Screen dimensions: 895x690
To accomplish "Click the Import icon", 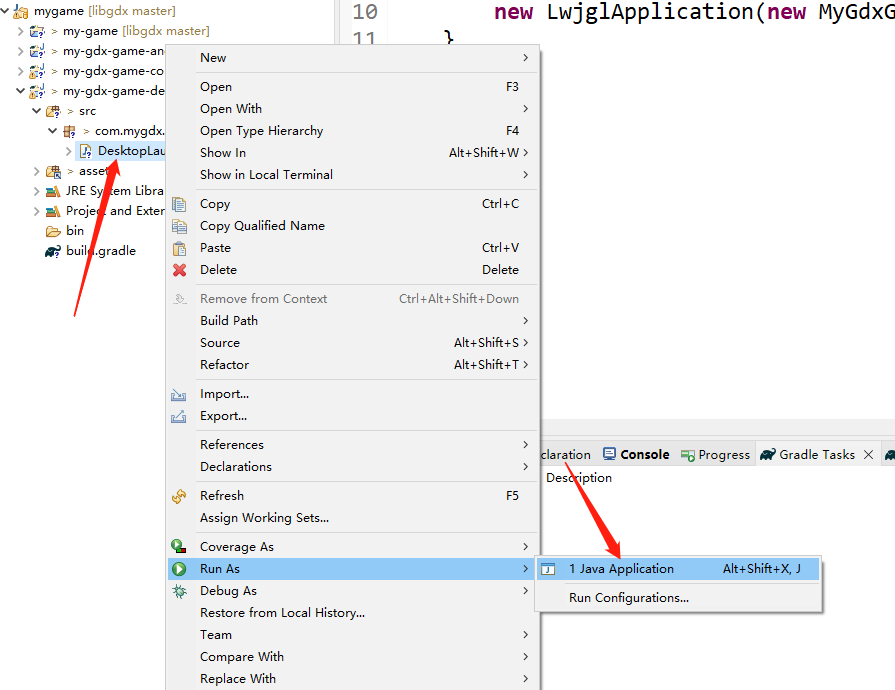I will [x=179, y=394].
